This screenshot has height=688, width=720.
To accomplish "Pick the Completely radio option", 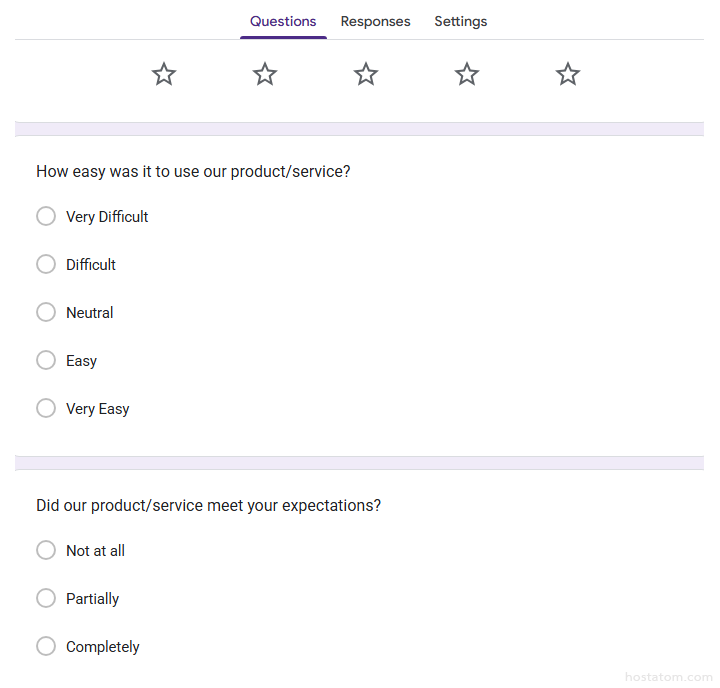I will coord(46,646).
